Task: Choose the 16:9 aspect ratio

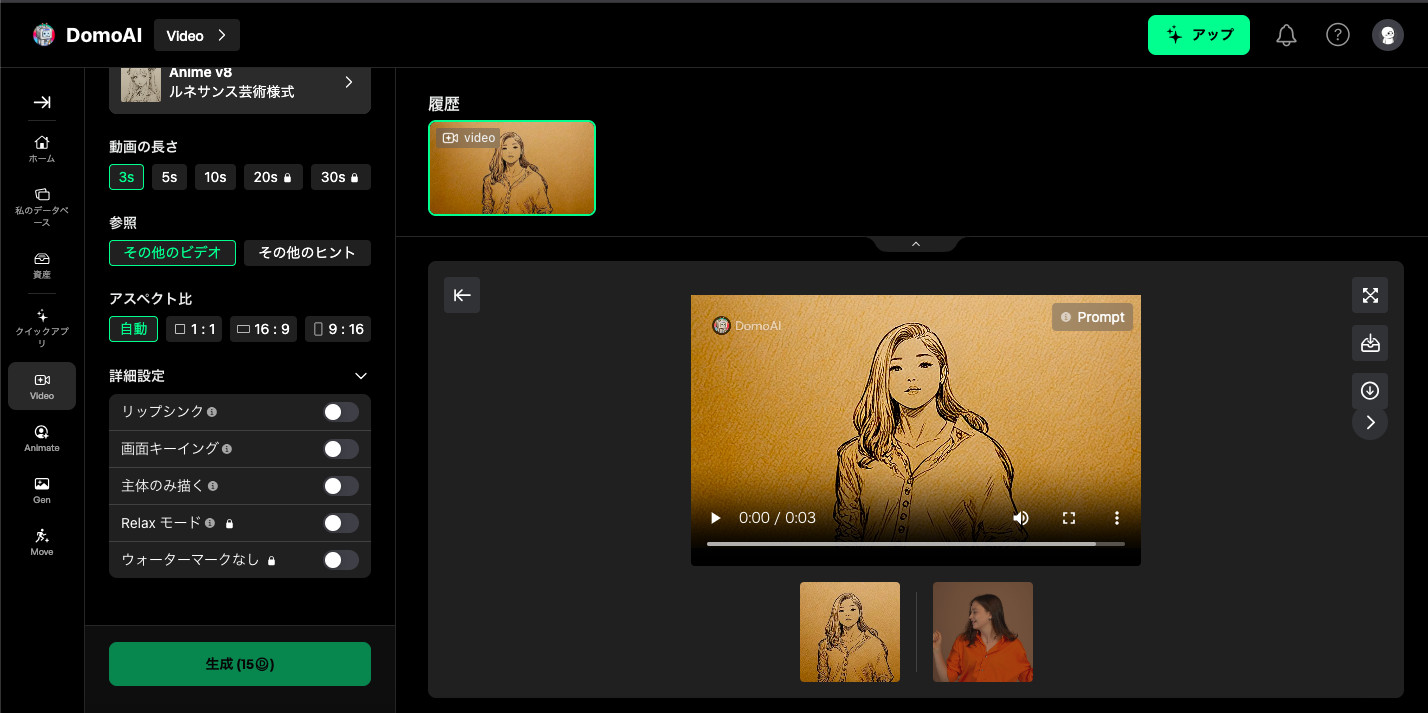Action: tap(263, 329)
